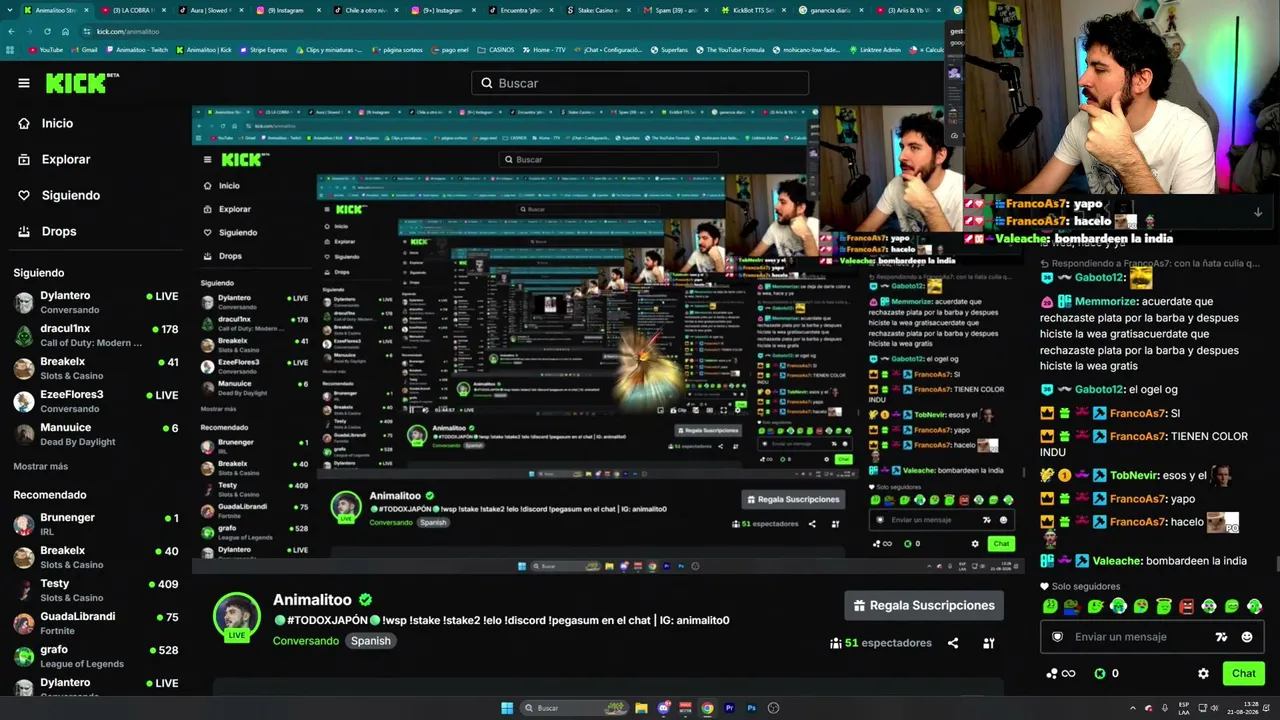The image size is (1280, 720).
Task: Click the share stream icon
Action: (x=953, y=643)
